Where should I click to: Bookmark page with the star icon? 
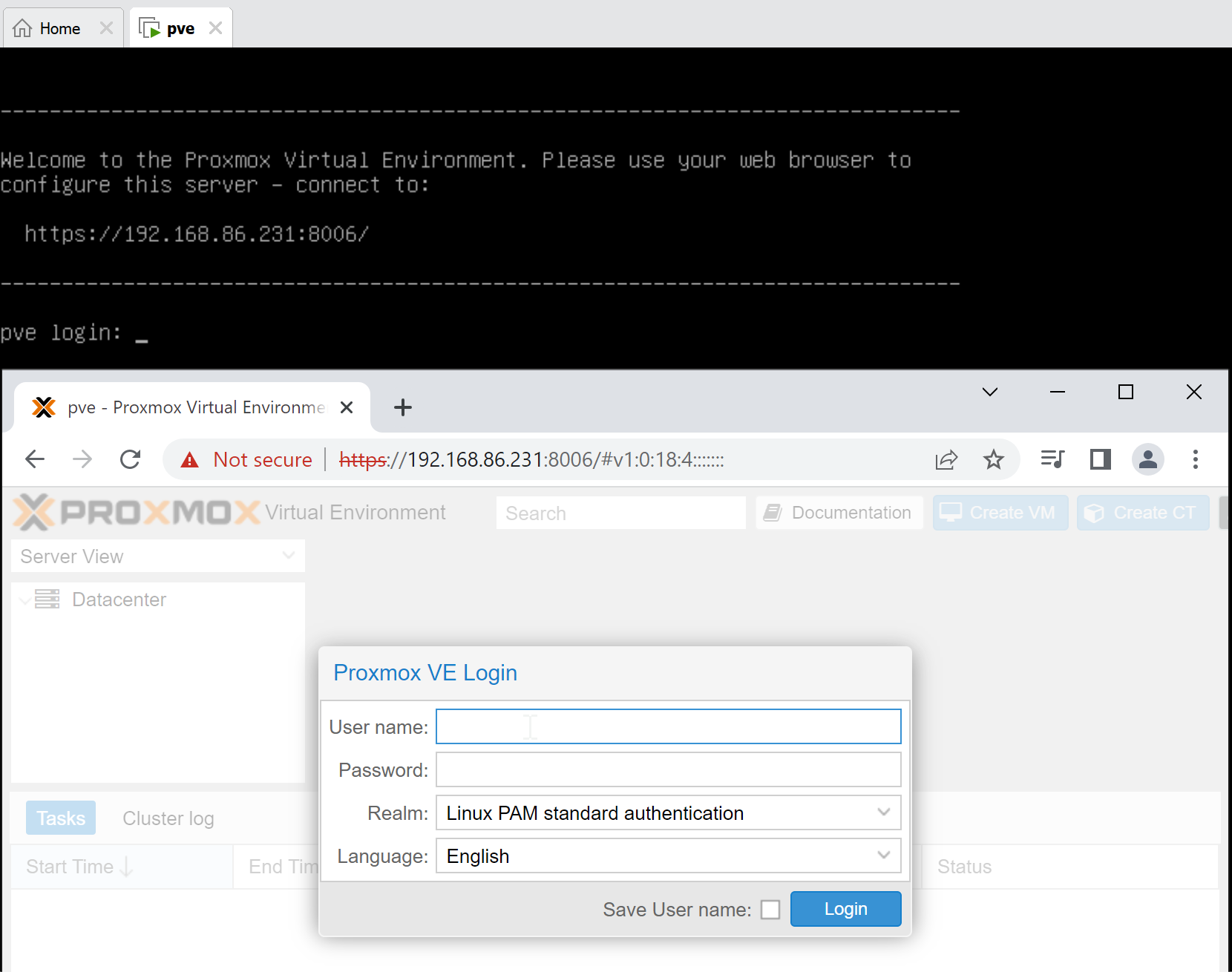click(x=993, y=460)
